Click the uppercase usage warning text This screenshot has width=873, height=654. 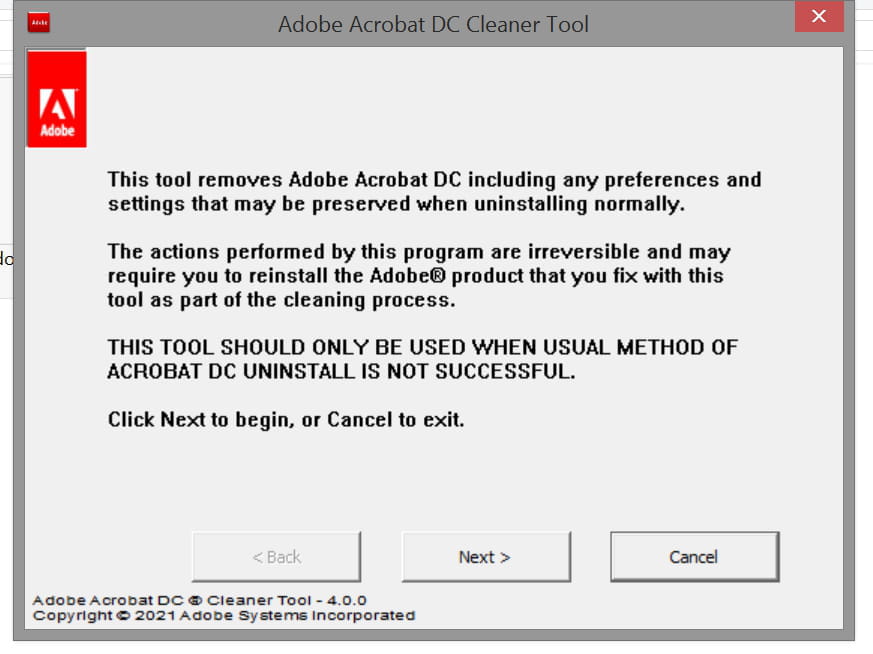click(423, 359)
